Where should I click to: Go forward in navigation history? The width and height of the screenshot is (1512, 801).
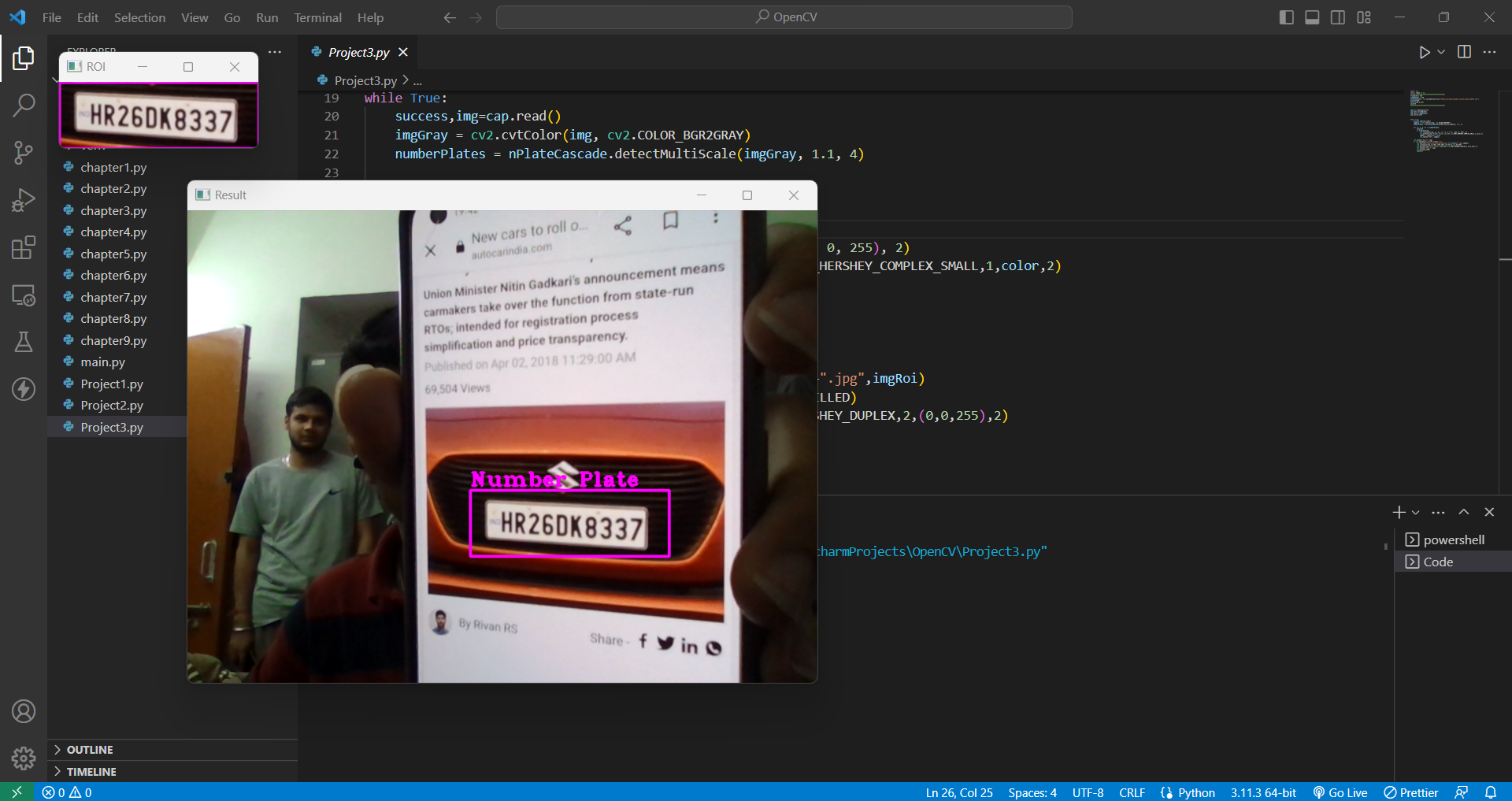coord(476,17)
